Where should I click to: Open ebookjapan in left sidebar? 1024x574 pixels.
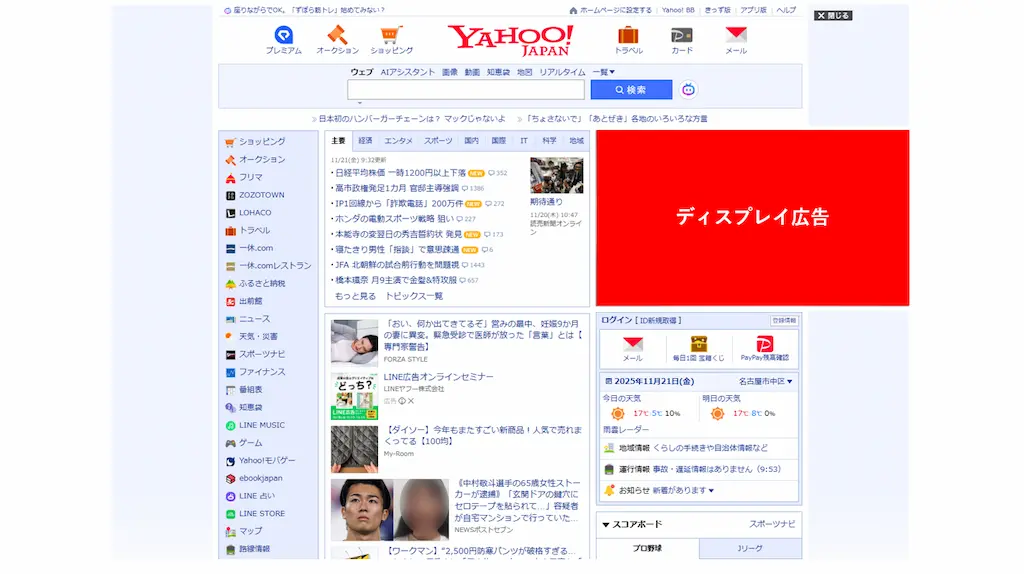pos(260,478)
